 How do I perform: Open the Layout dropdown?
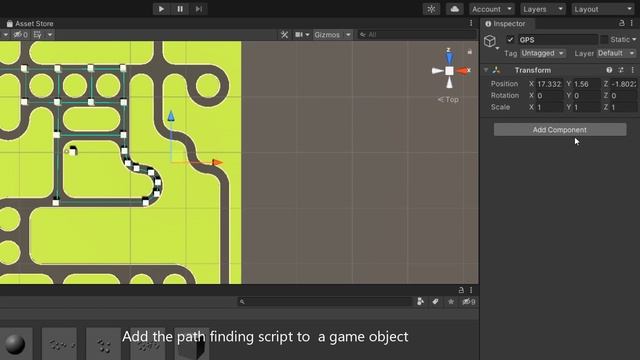(x=603, y=9)
